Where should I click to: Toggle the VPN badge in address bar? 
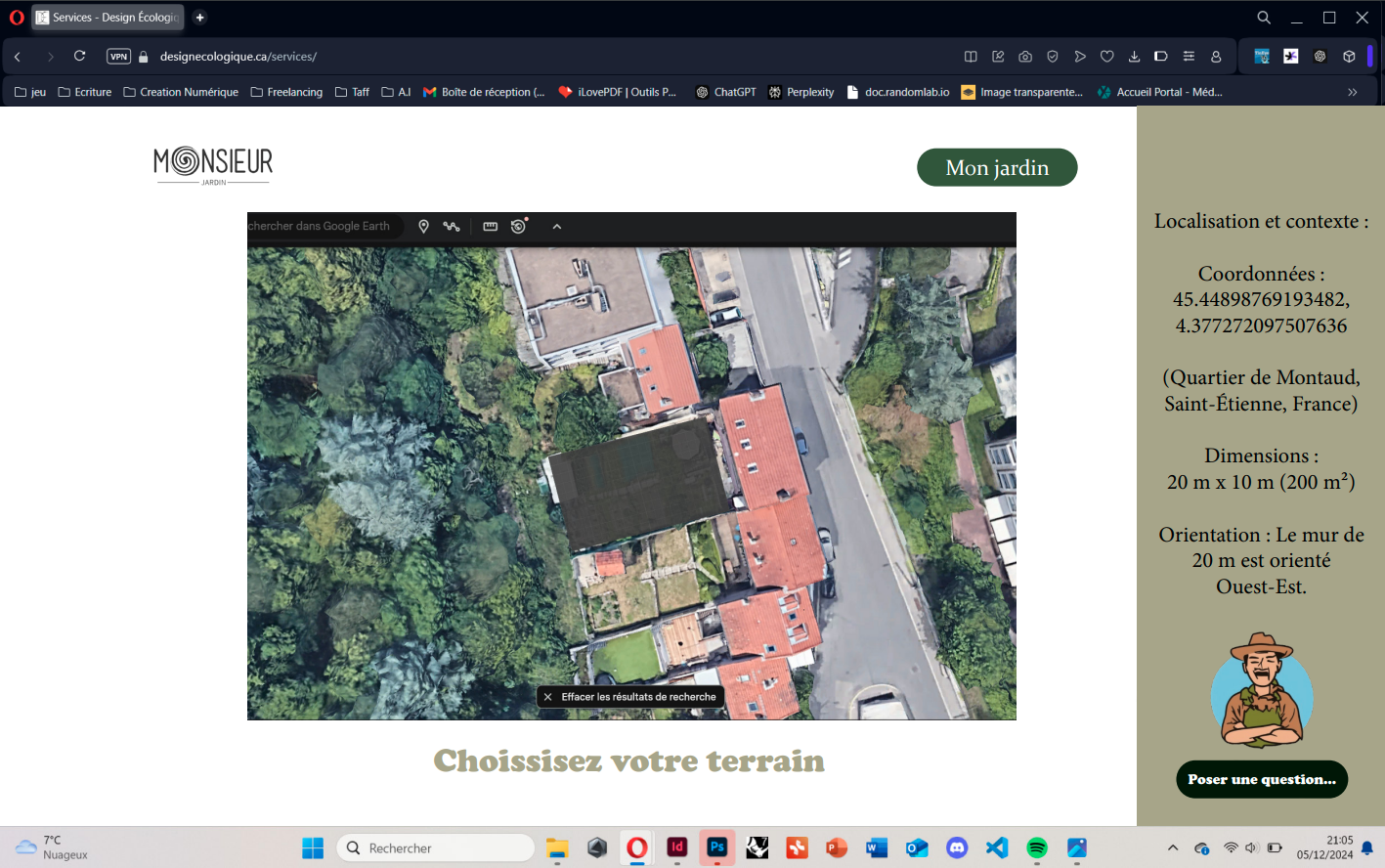pyautogui.click(x=118, y=57)
